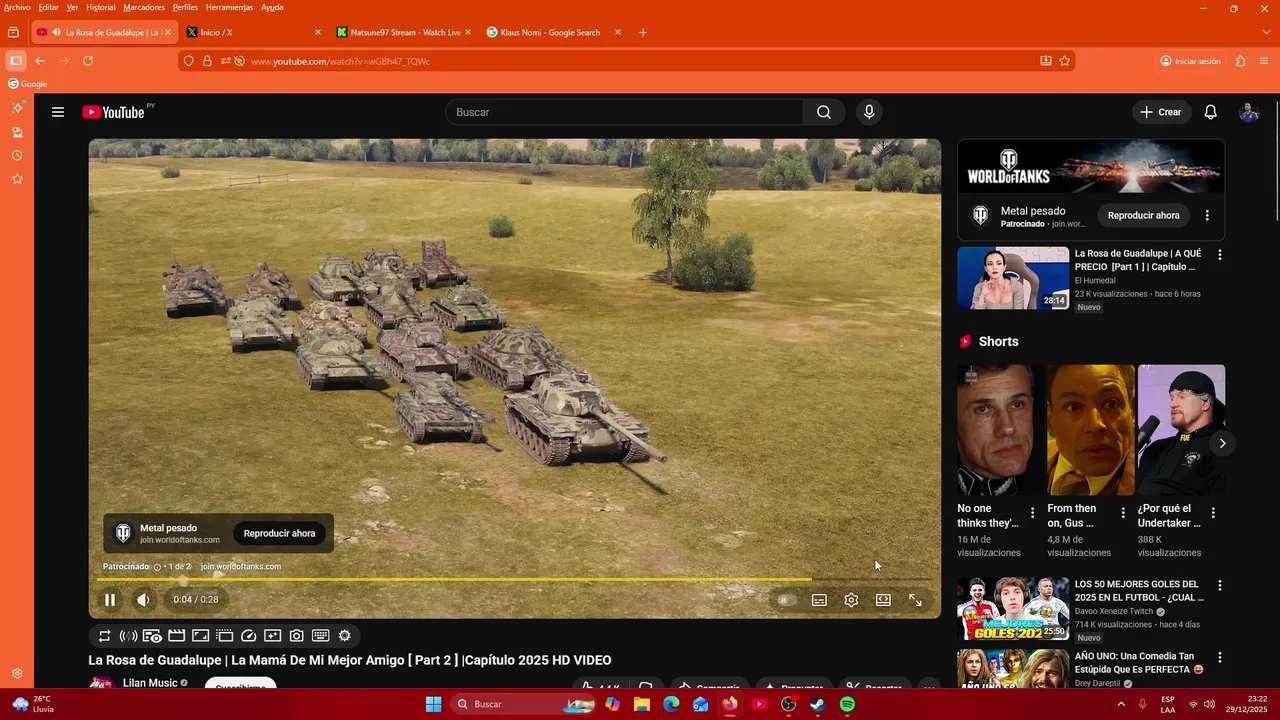The image size is (1280, 720).
Task: Click the tracking protection shield icon
Action: pos(189,61)
